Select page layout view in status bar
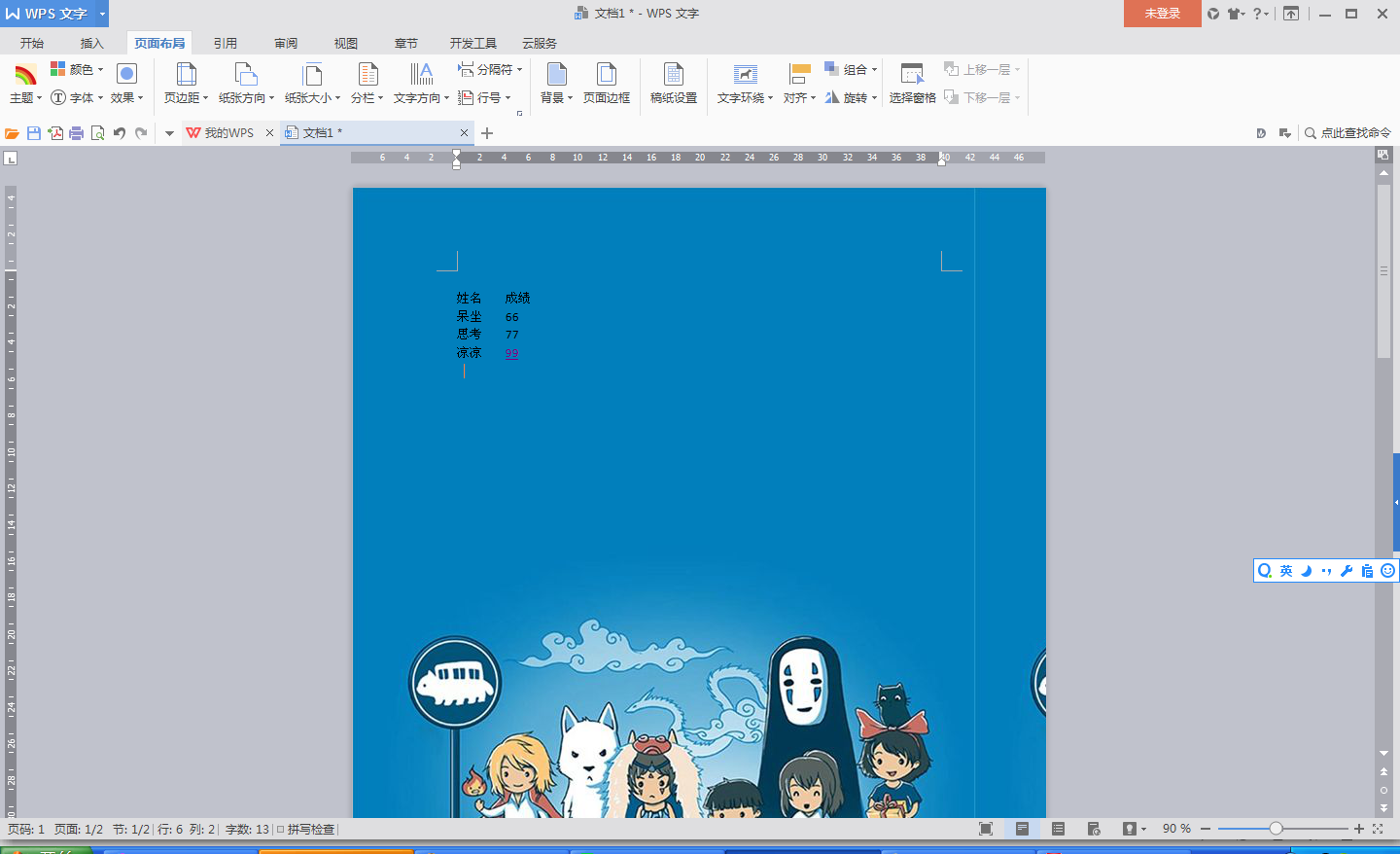Image resolution: width=1400 pixels, height=854 pixels. 1022,829
